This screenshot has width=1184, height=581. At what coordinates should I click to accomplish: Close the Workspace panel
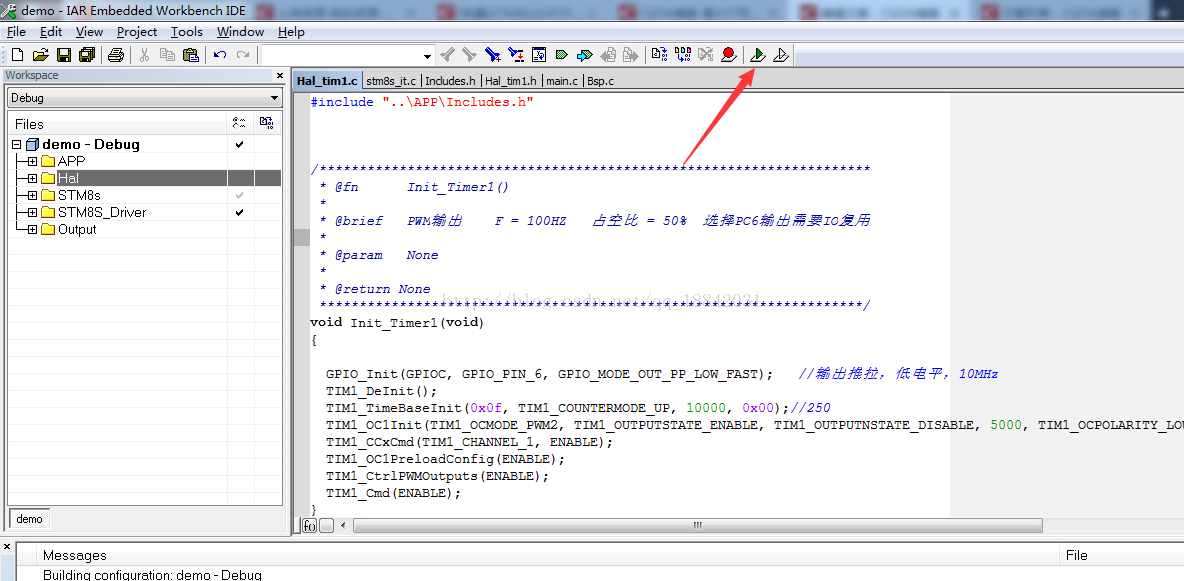point(280,76)
